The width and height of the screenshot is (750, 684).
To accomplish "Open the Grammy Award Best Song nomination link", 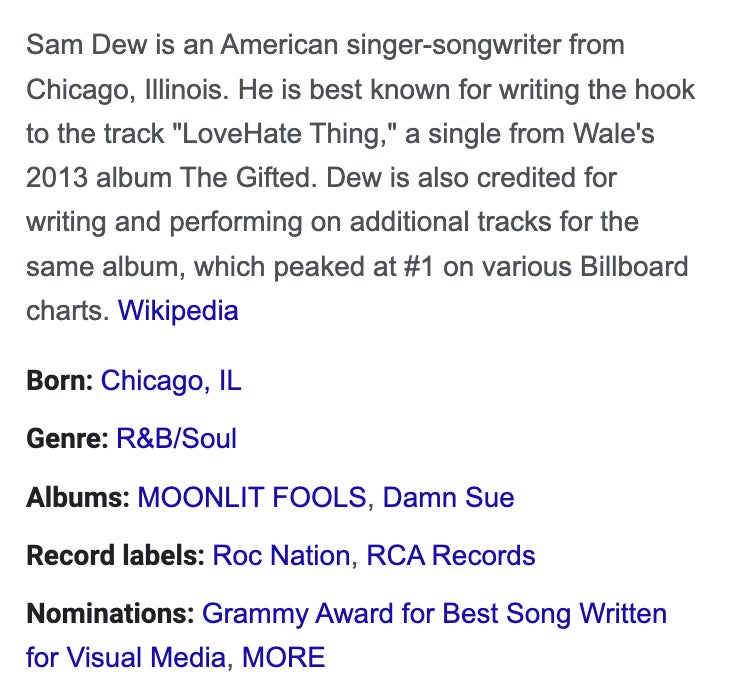I will tap(434, 613).
